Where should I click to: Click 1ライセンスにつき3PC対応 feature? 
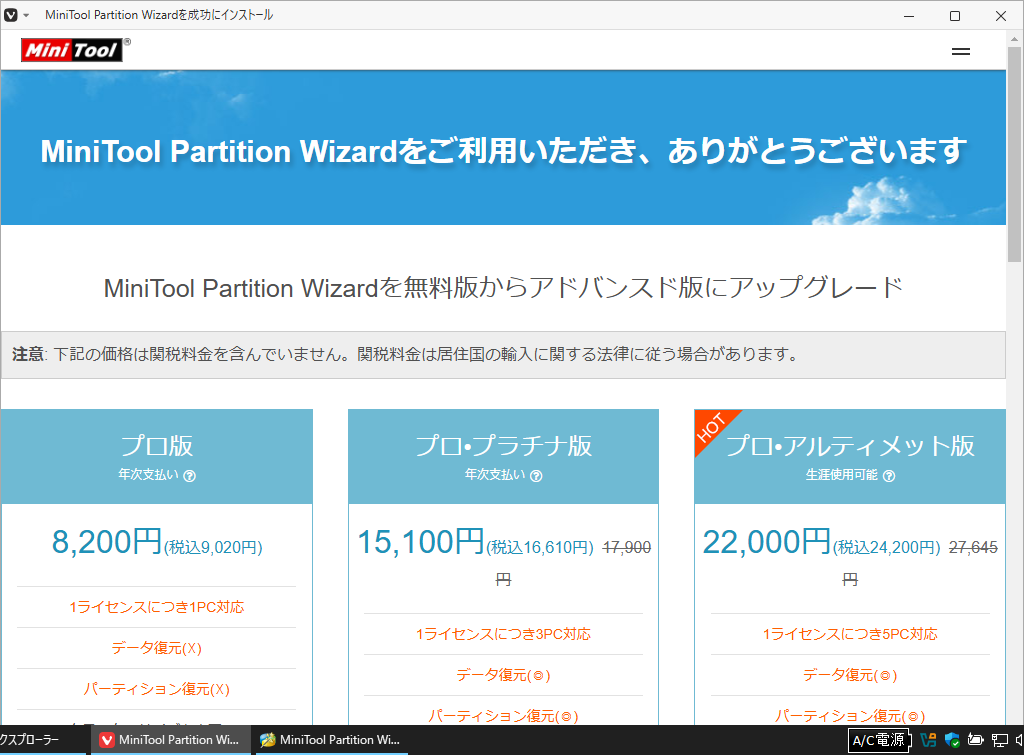(x=504, y=634)
